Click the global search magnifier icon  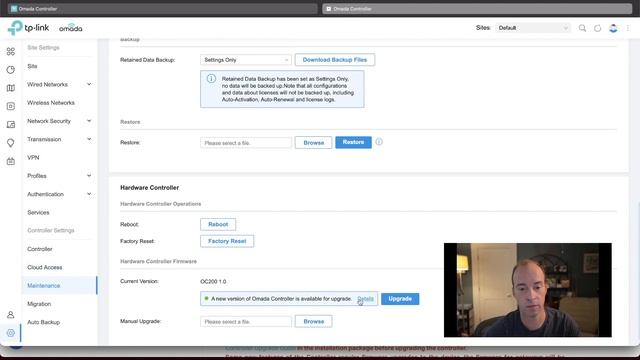582,28
